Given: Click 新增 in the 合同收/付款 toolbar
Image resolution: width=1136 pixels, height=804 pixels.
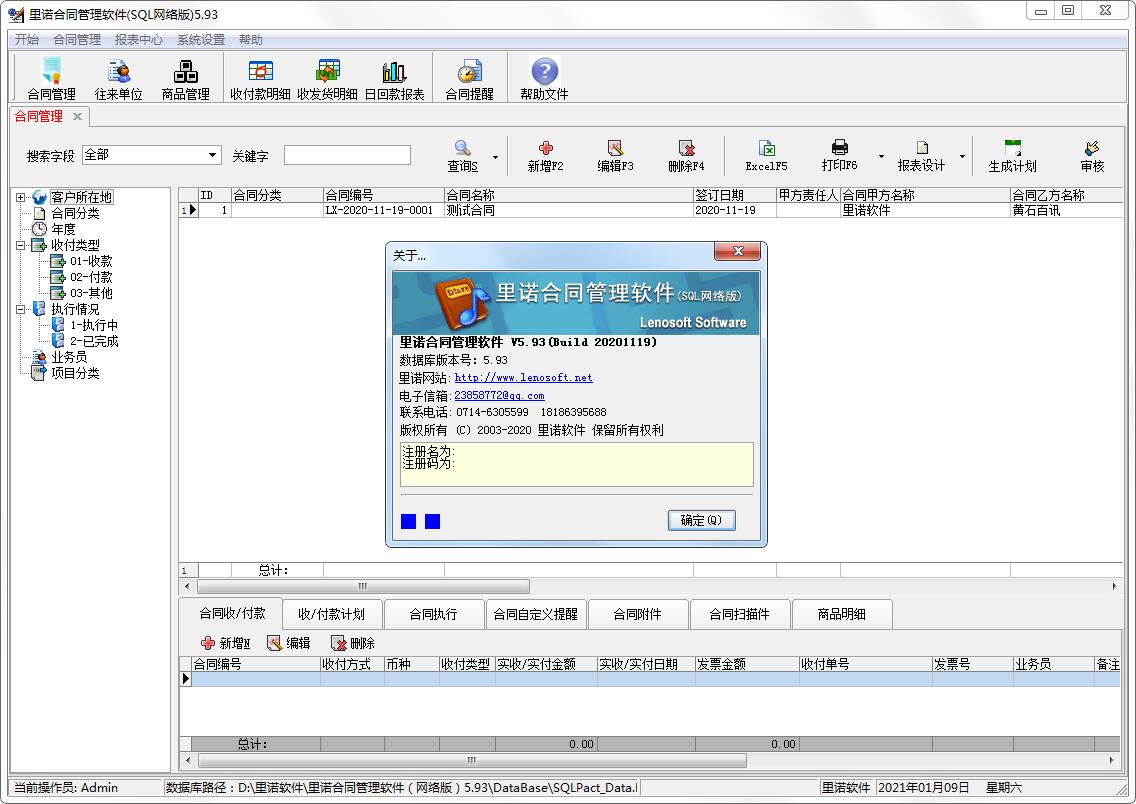Looking at the screenshot, I should (x=225, y=643).
